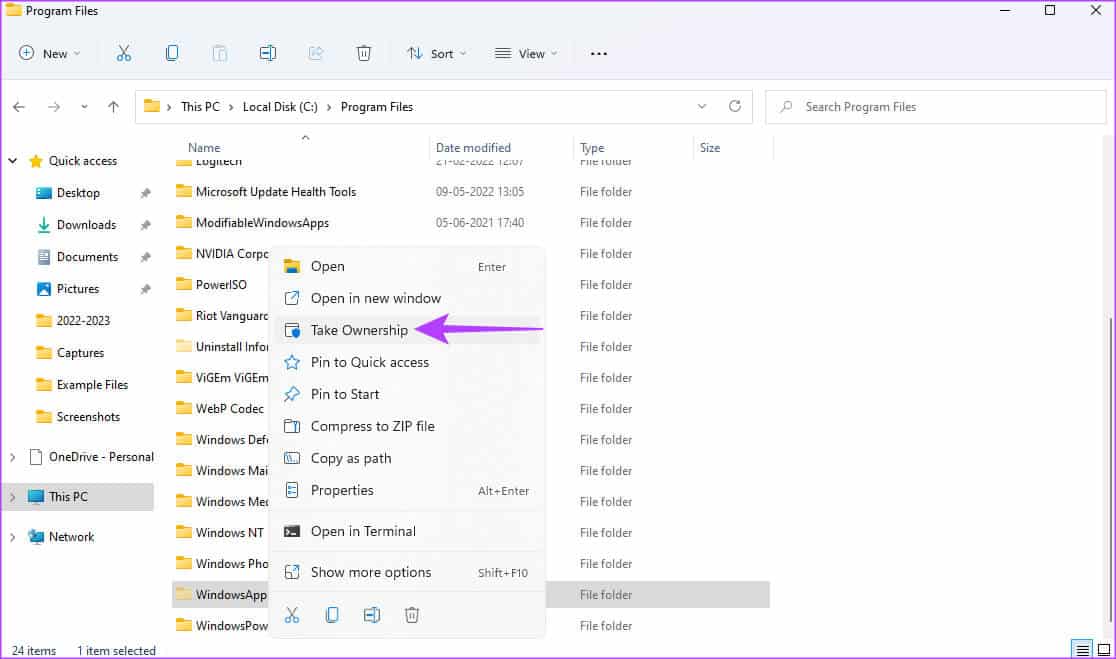
Task: Click the Cut icon in the top toolbar
Action: (x=124, y=53)
